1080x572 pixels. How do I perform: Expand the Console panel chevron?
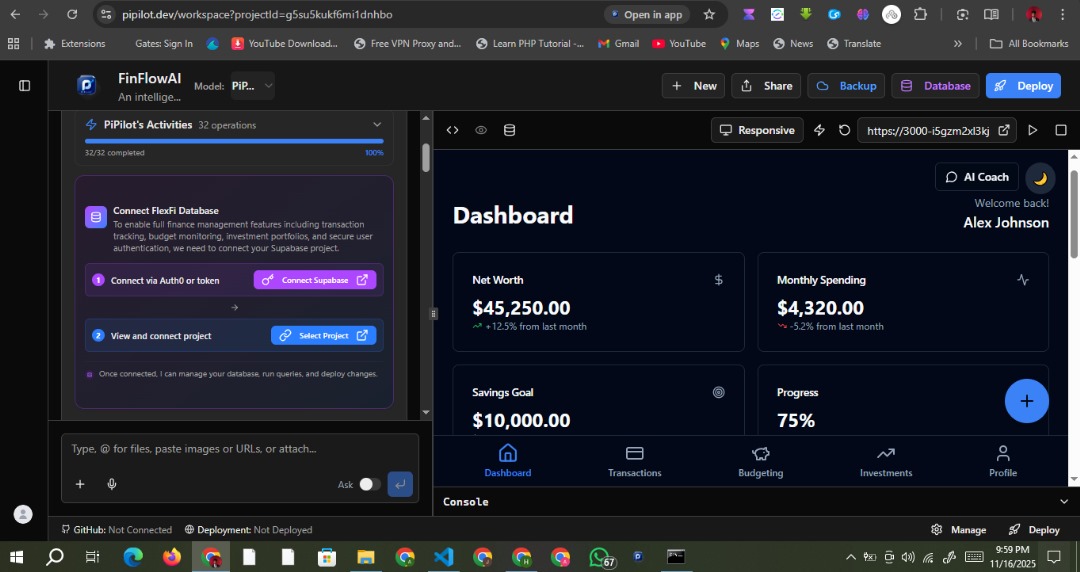[x=1063, y=501]
